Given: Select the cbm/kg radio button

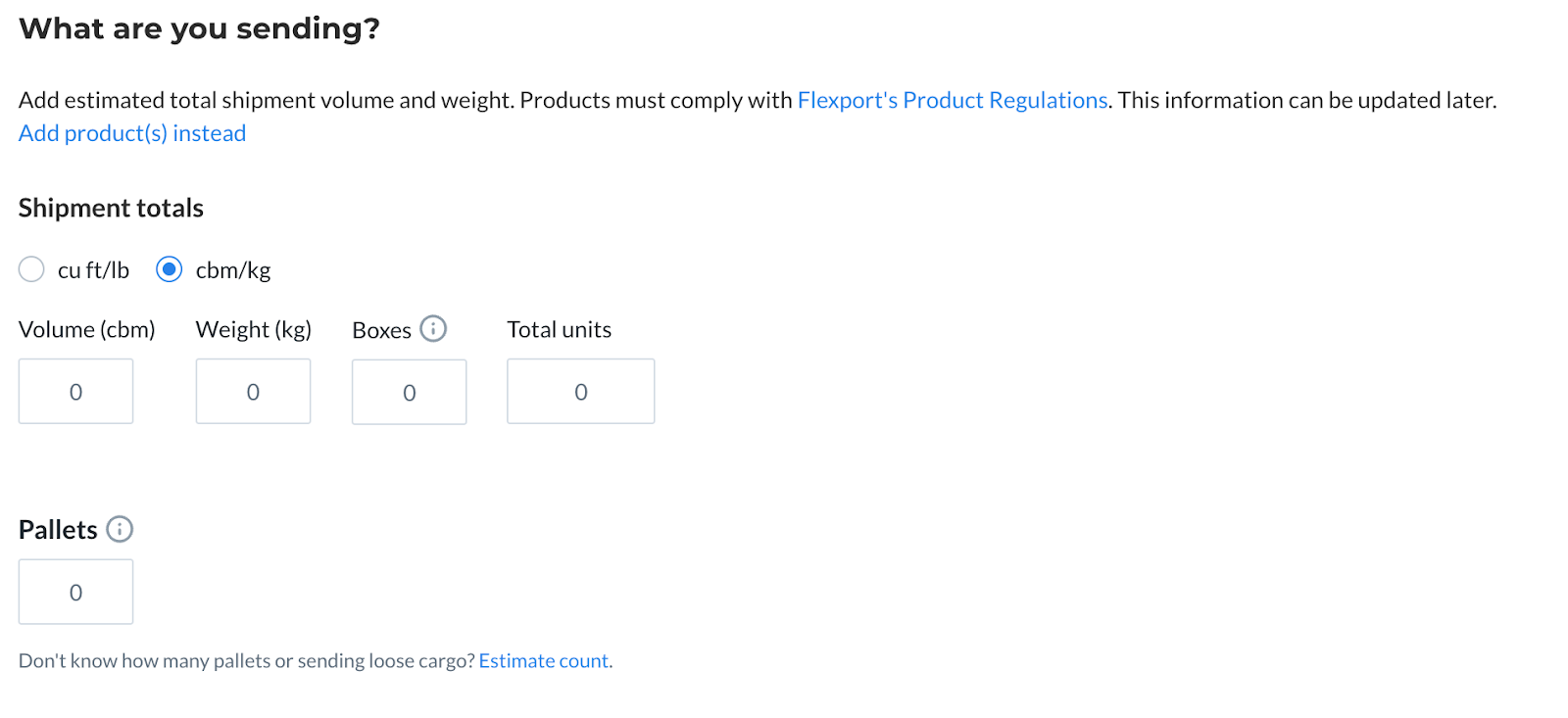Looking at the screenshot, I should pyautogui.click(x=170, y=269).
